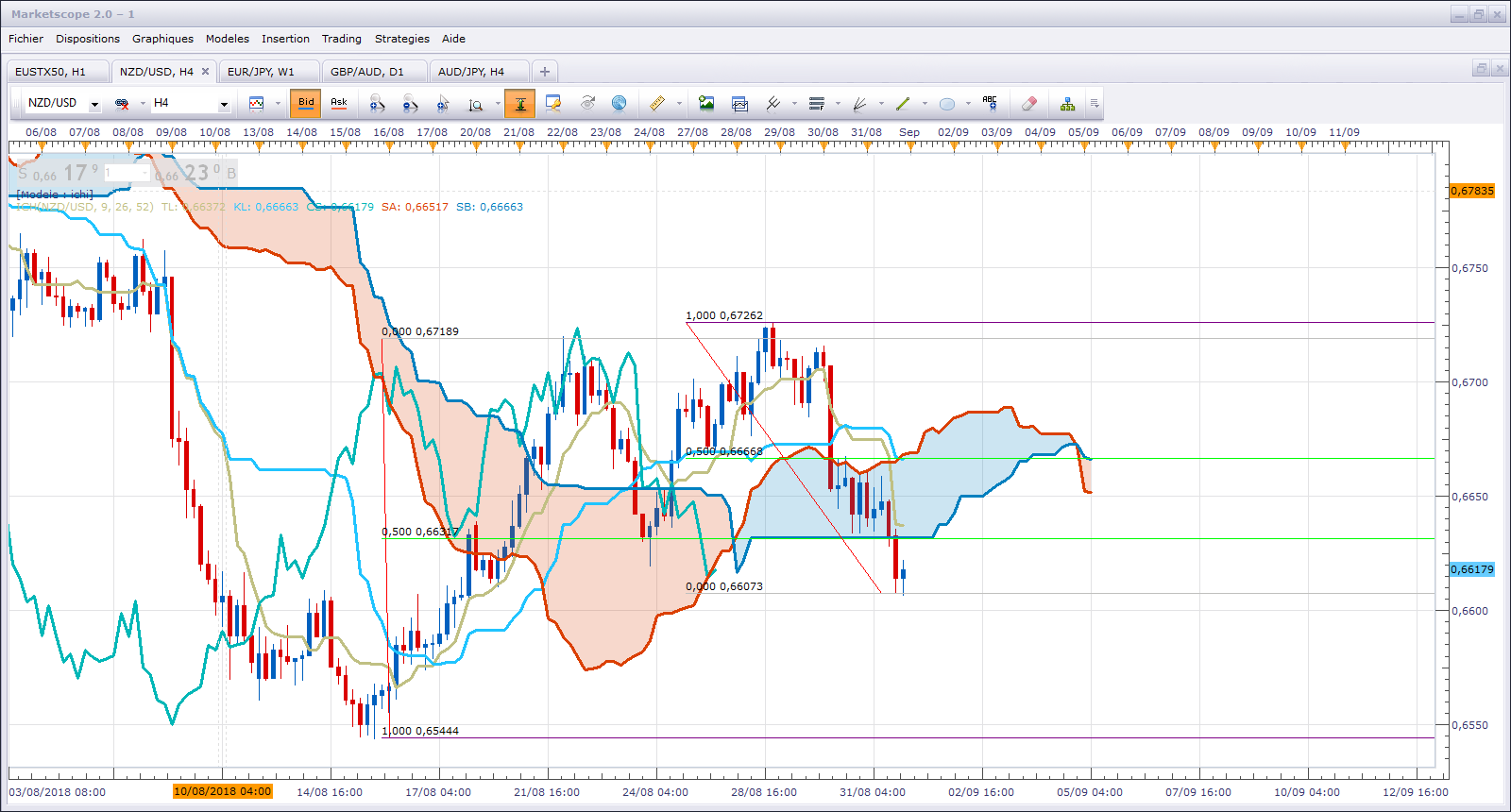The height and width of the screenshot is (812, 1511).
Task: Expand the Fibonacci retracement dropdown arrow
Action: point(838,104)
